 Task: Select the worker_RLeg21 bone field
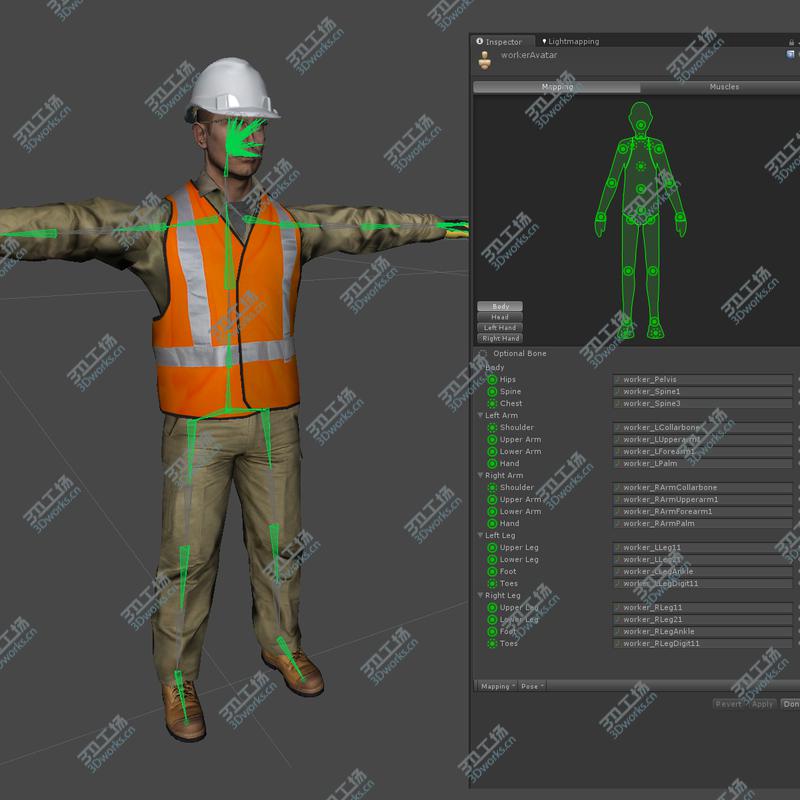click(703, 619)
